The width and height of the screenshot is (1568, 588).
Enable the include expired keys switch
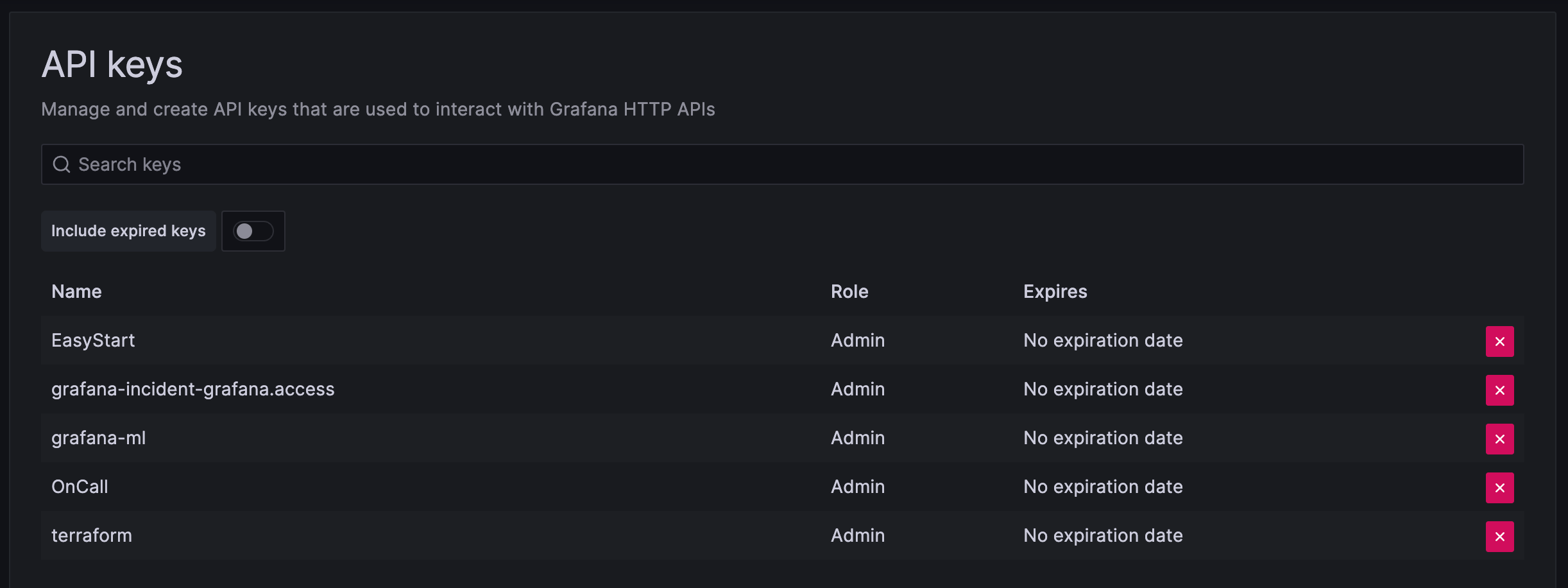pyautogui.click(x=253, y=231)
